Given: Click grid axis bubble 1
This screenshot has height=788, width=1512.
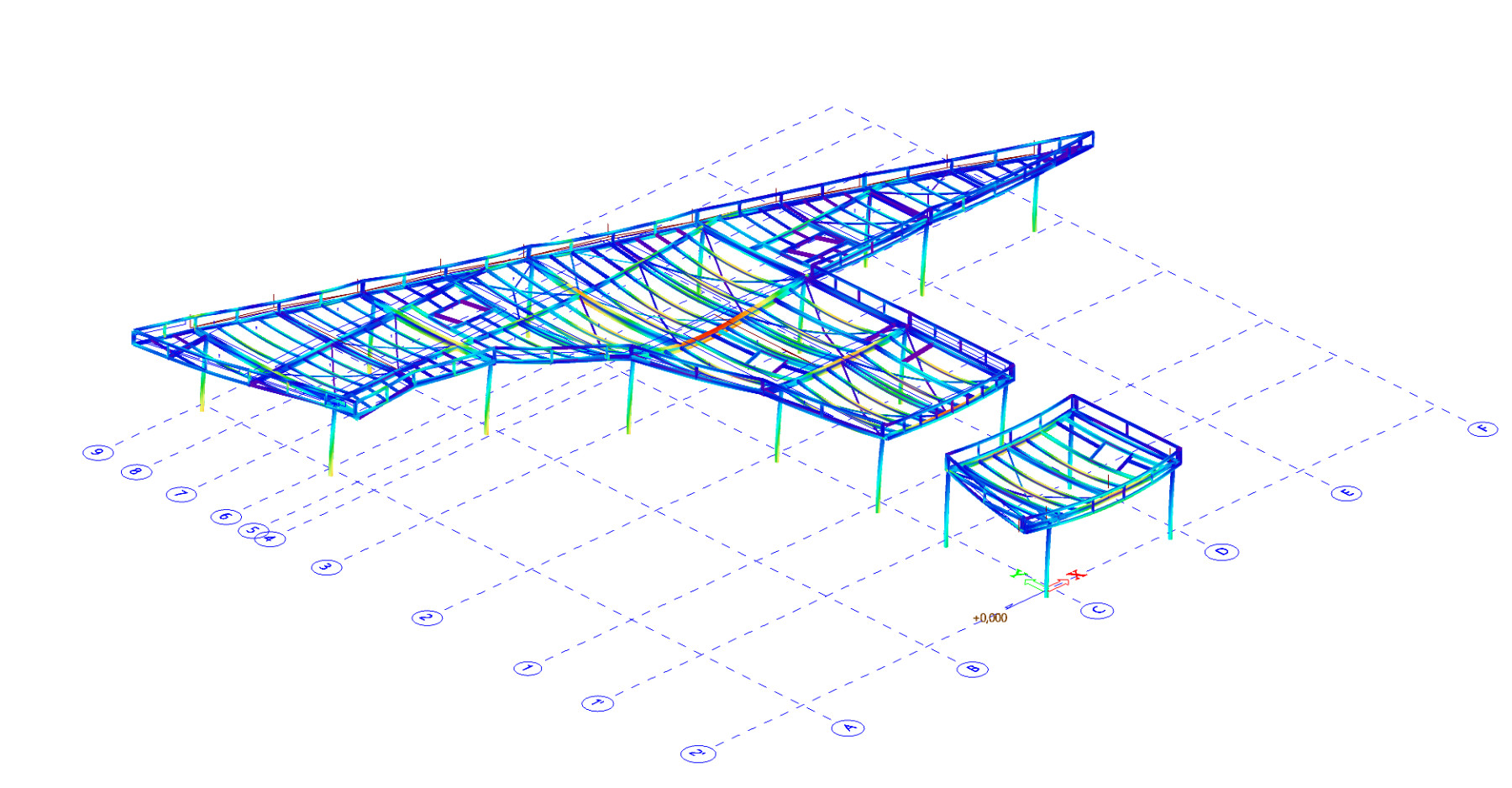Looking at the screenshot, I should coord(528,668).
